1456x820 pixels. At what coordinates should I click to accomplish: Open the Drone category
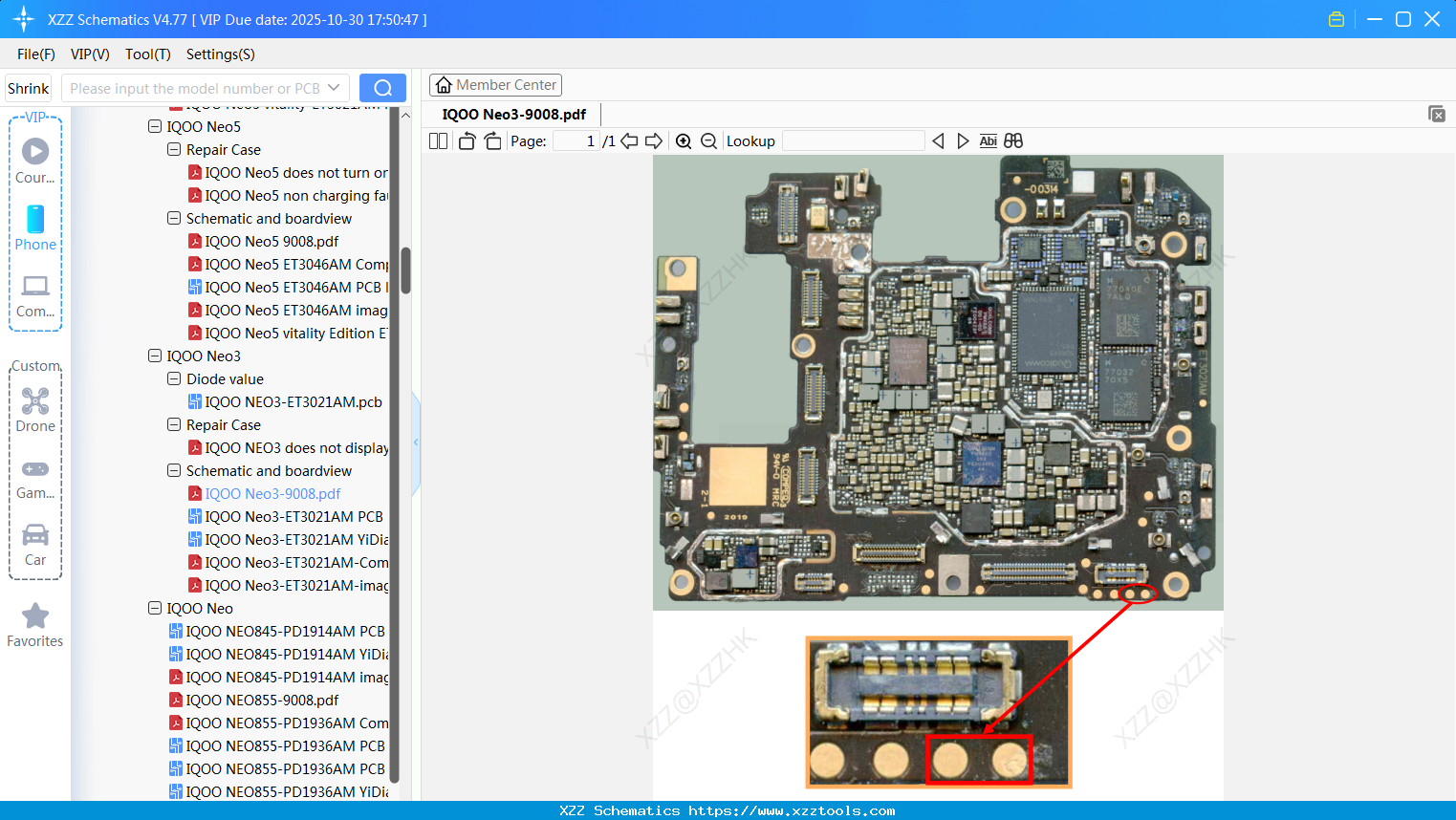[x=35, y=410]
